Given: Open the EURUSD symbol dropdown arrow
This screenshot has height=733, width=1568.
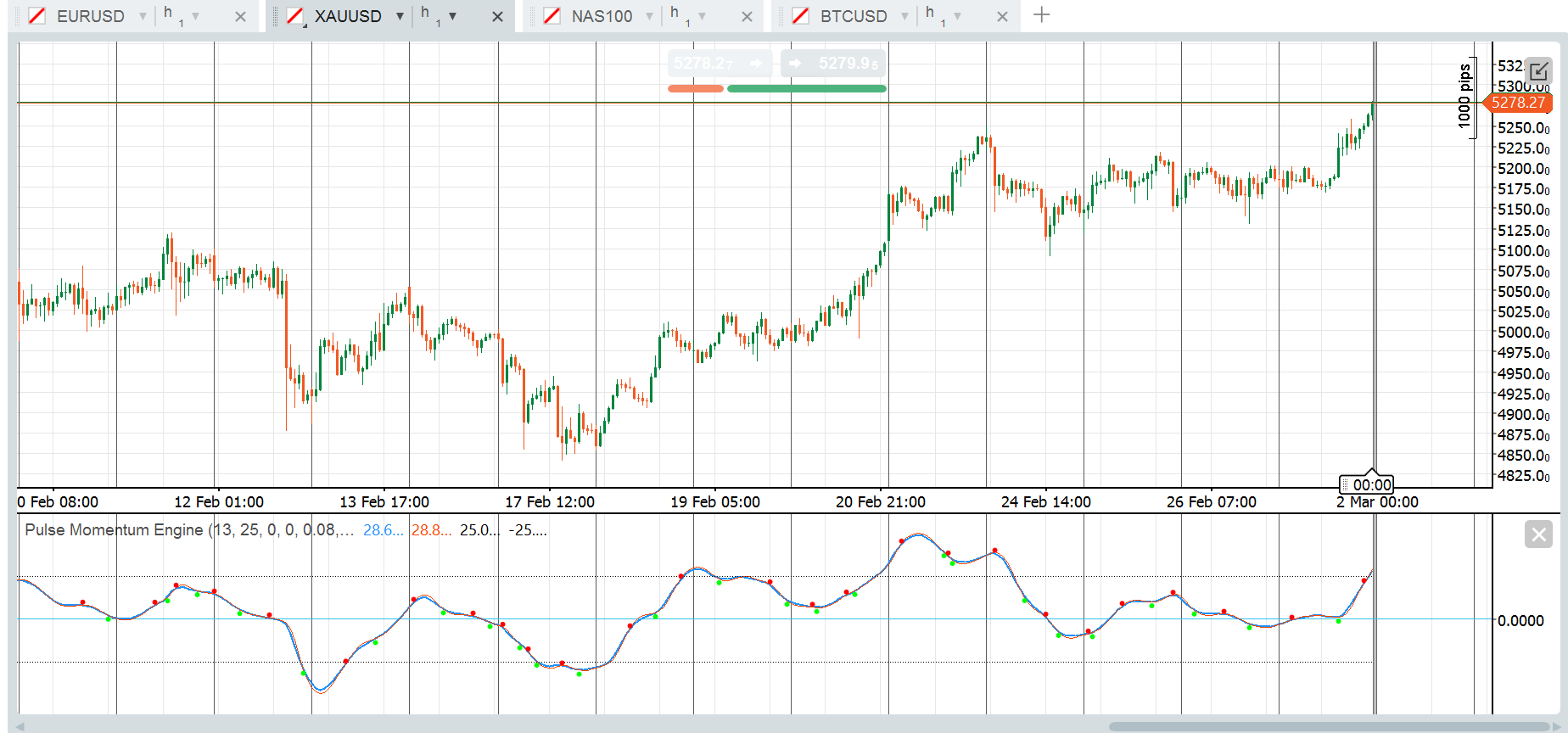Looking at the screenshot, I should [143, 16].
